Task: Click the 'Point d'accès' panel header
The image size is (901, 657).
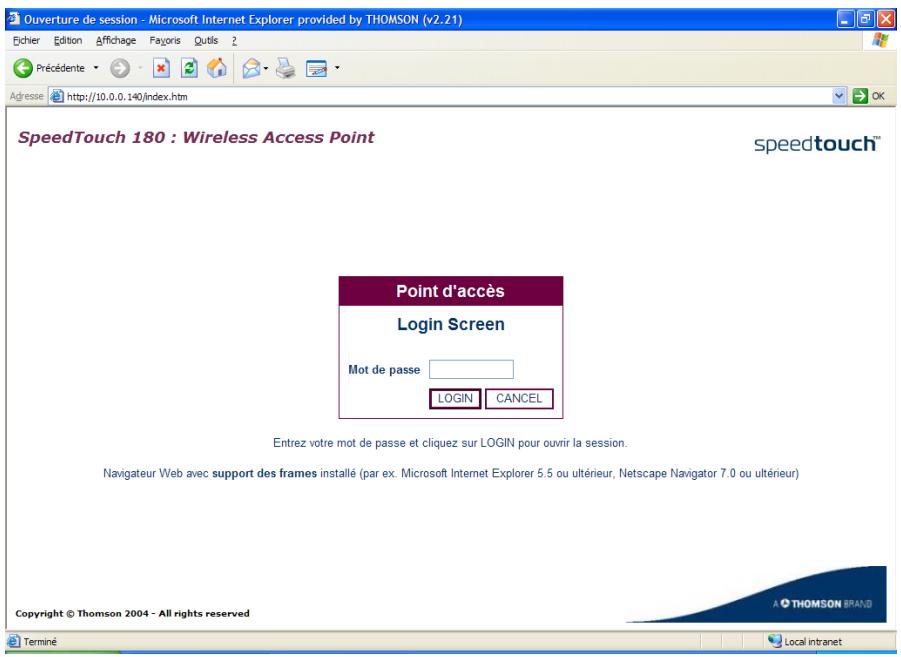Action: pyautogui.click(x=450, y=291)
